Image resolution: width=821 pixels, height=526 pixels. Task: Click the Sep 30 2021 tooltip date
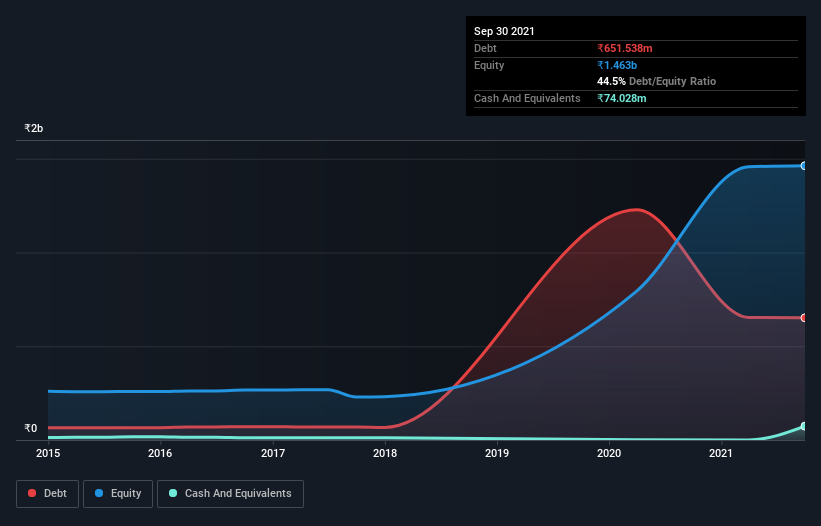504,31
